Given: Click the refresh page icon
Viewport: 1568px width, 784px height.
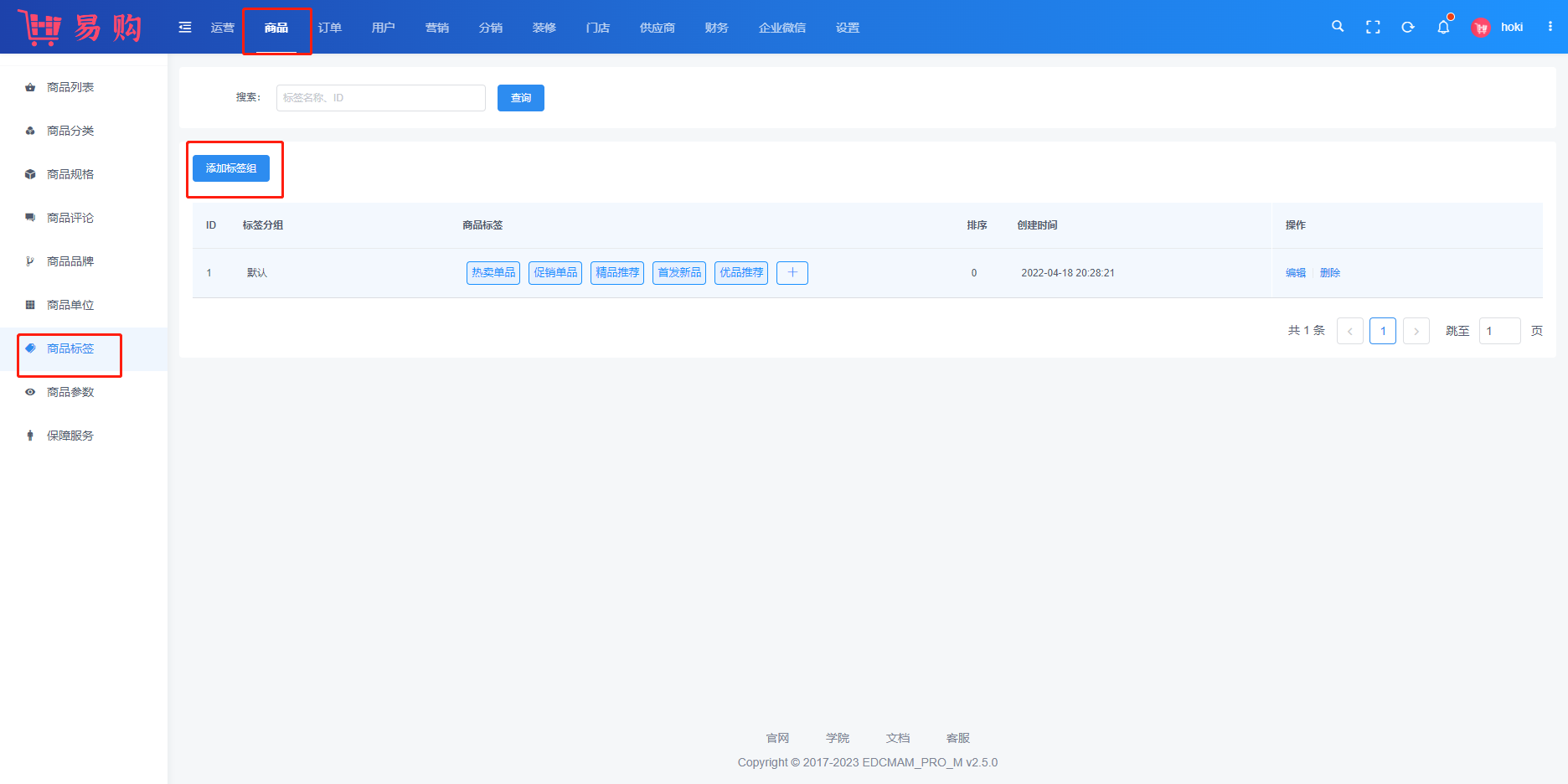Looking at the screenshot, I should click(x=1408, y=28).
